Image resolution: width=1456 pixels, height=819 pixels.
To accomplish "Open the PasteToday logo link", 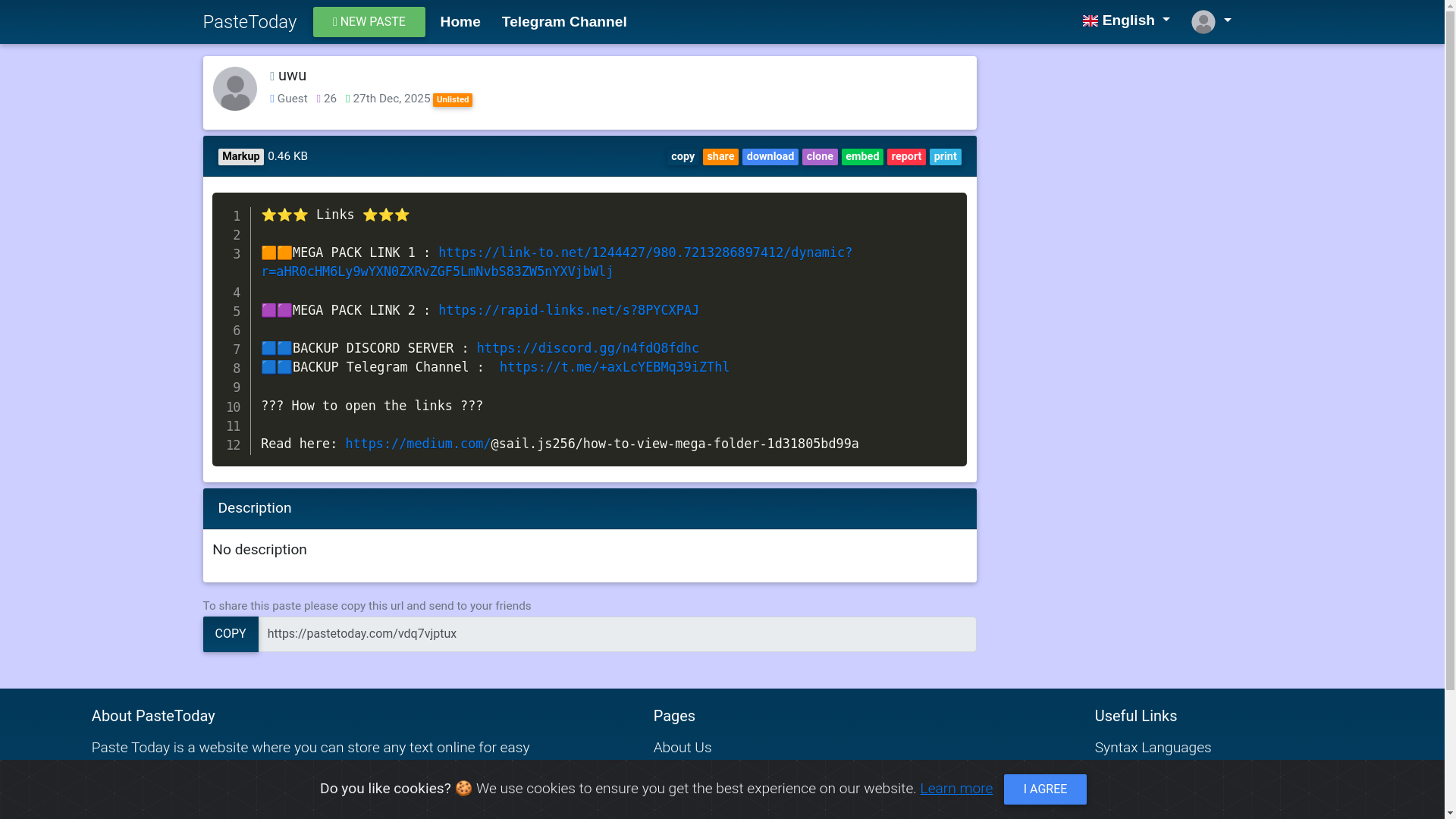I will 249,22.
